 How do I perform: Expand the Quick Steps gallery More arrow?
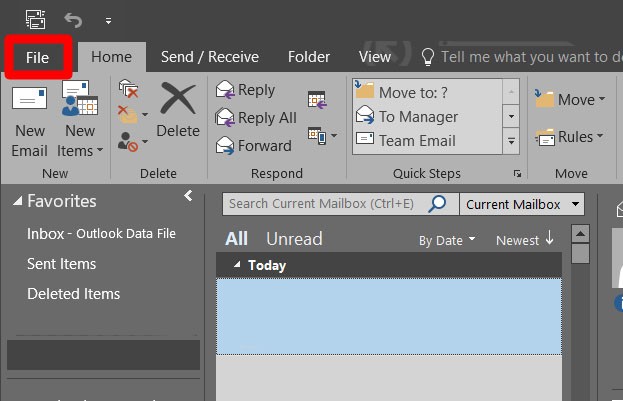click(511, 141)
